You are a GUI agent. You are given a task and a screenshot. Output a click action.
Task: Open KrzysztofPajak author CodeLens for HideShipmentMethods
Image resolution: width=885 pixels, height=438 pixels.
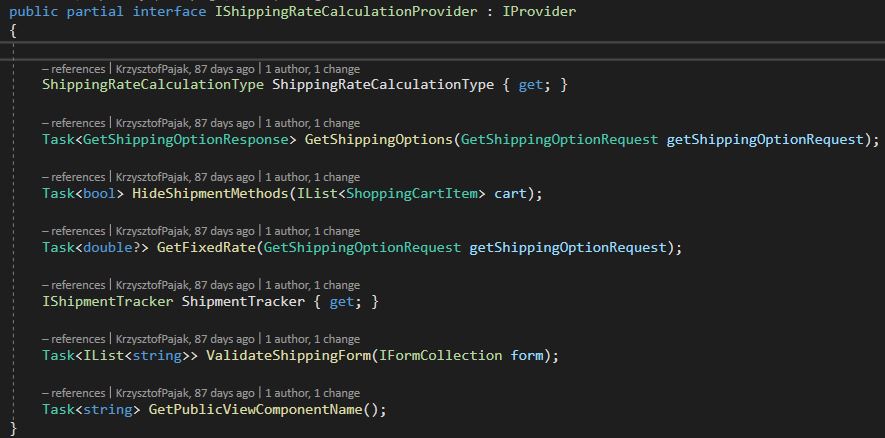[185, 177]
